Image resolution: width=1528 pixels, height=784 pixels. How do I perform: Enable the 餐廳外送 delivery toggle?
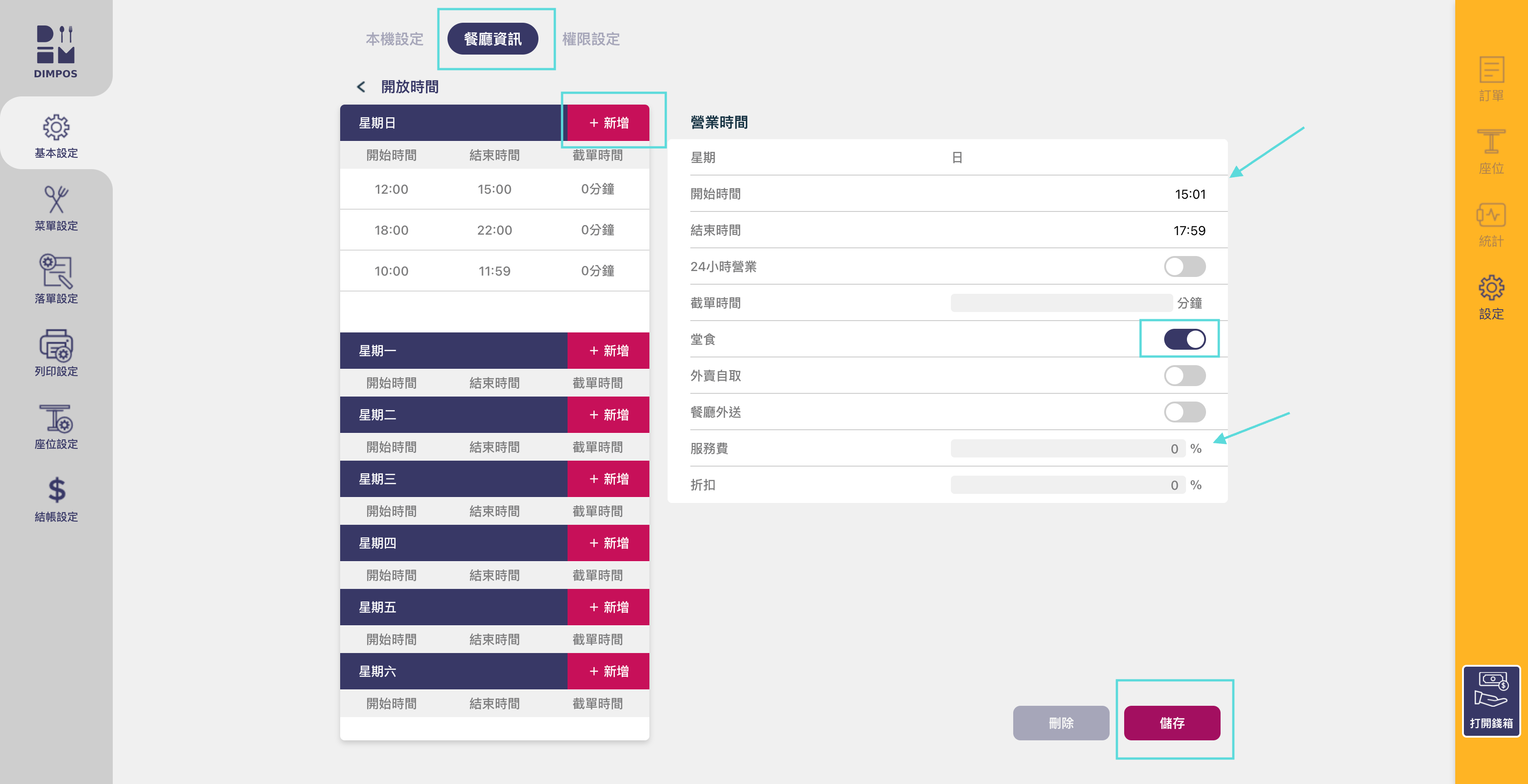click(x=1184, y=412)
